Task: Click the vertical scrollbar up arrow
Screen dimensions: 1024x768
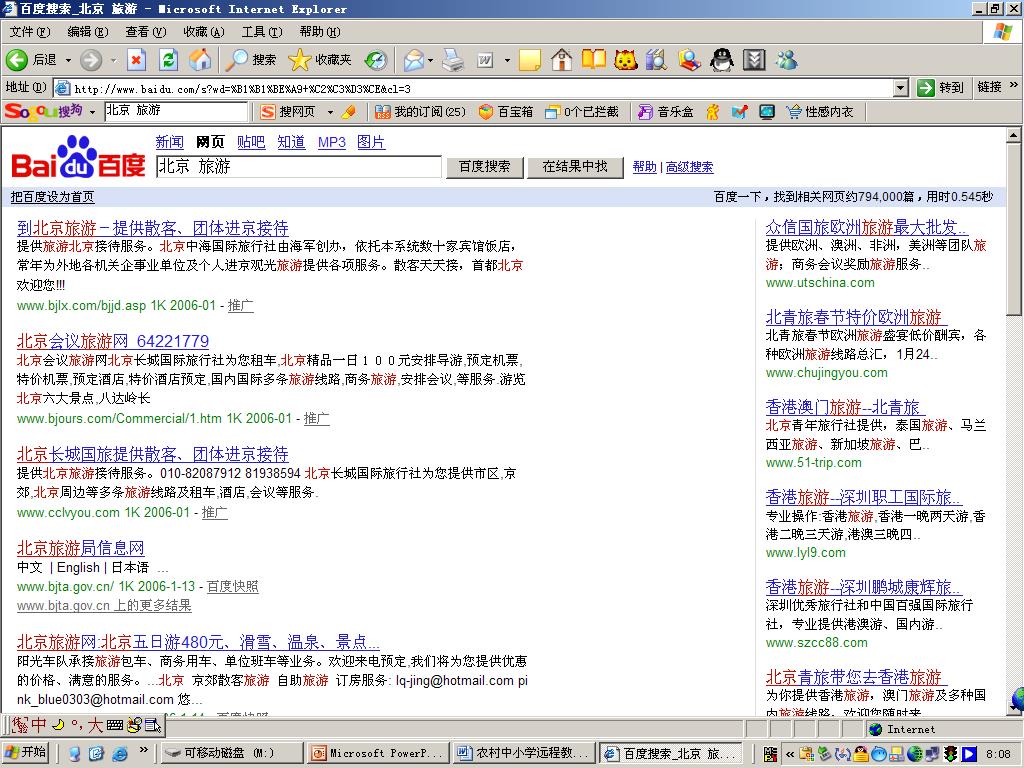Action: pos(1014,135)
